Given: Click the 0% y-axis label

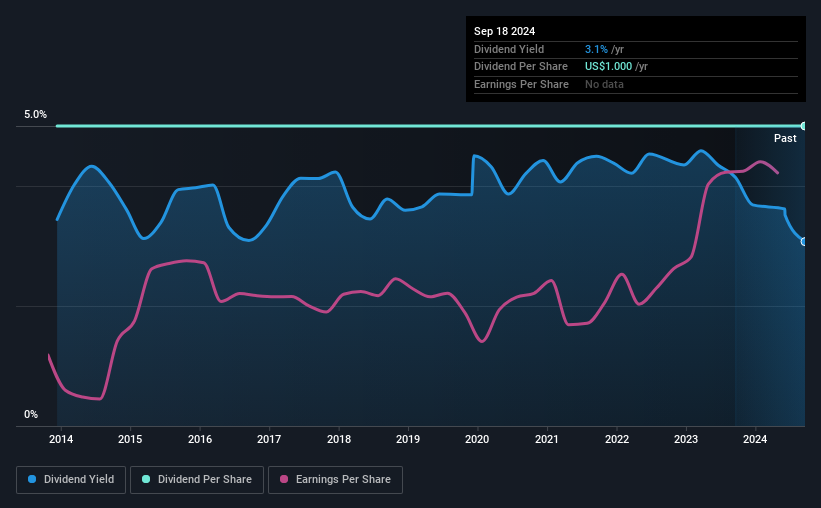Looking at the screenshot, I should pos(31,414).
